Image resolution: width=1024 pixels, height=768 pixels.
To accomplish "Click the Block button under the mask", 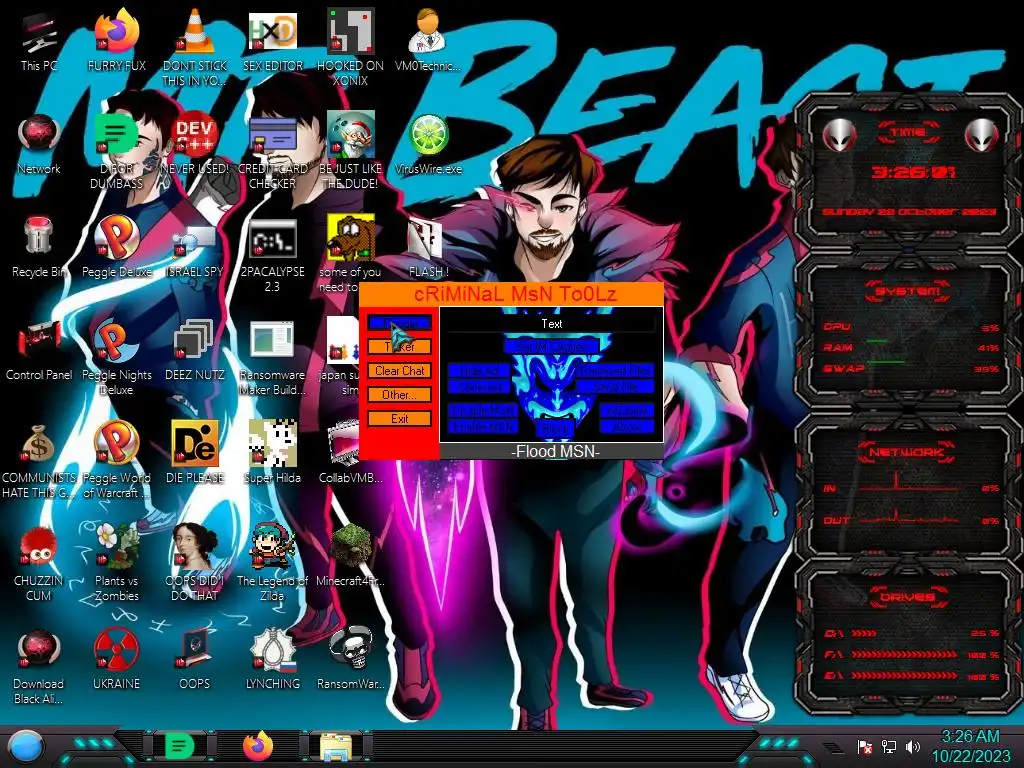I will (x=555, y=428).
